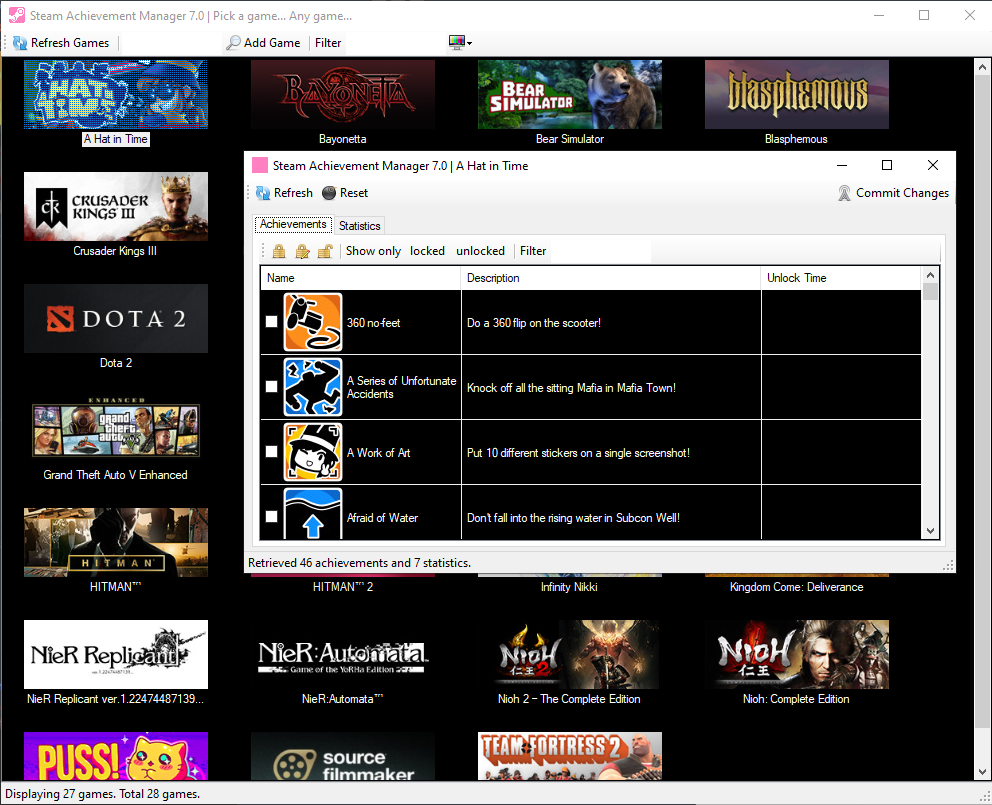The width and height of the screenshot is (992, 805).
Task: Click achievement list scroll down arrow
Action: click(930, 531)
